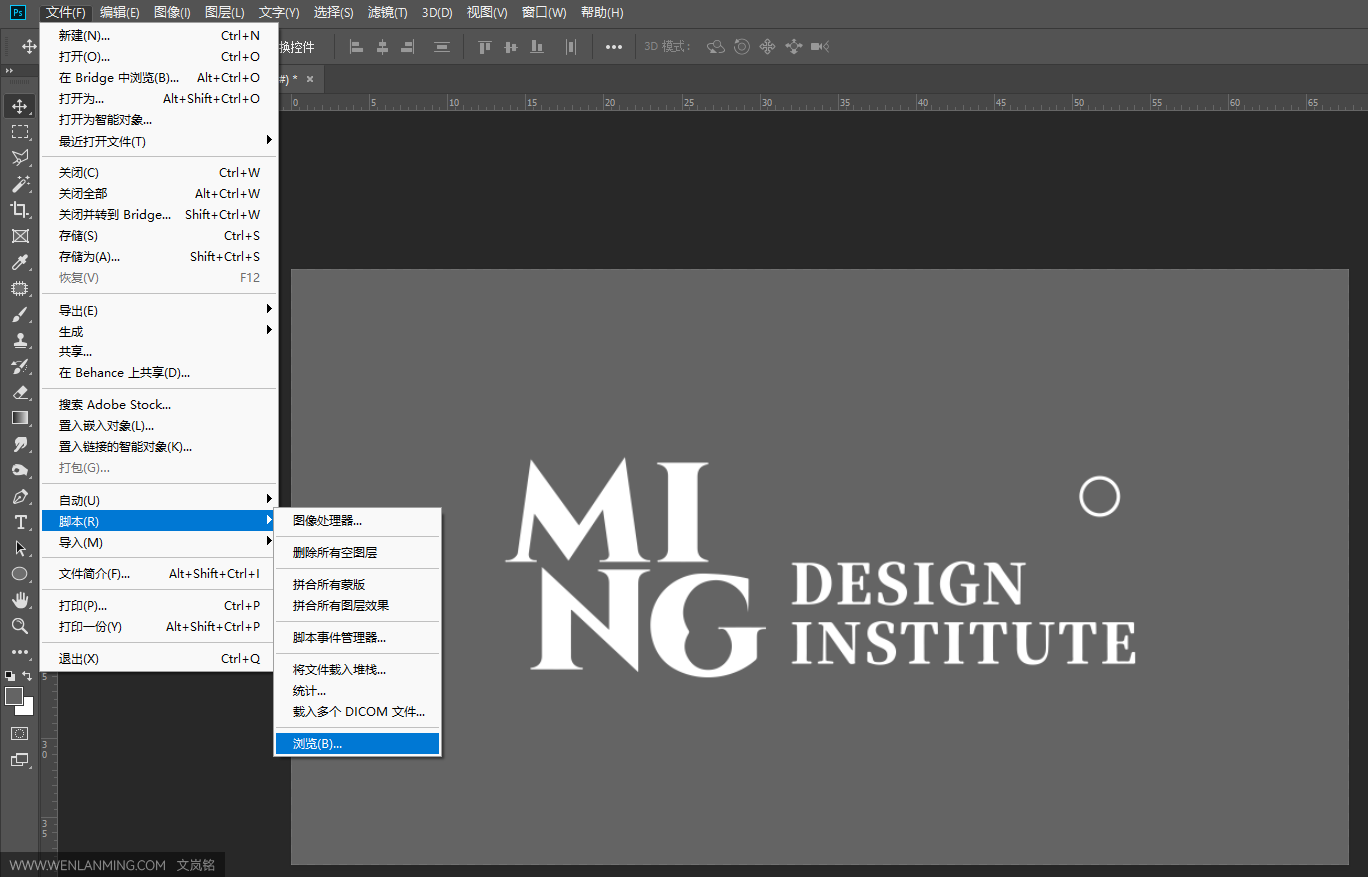The width and height of the screenshot is (1368, 877).
Task: Select the Move tool in toolbar
Action: tap(20, 106)
